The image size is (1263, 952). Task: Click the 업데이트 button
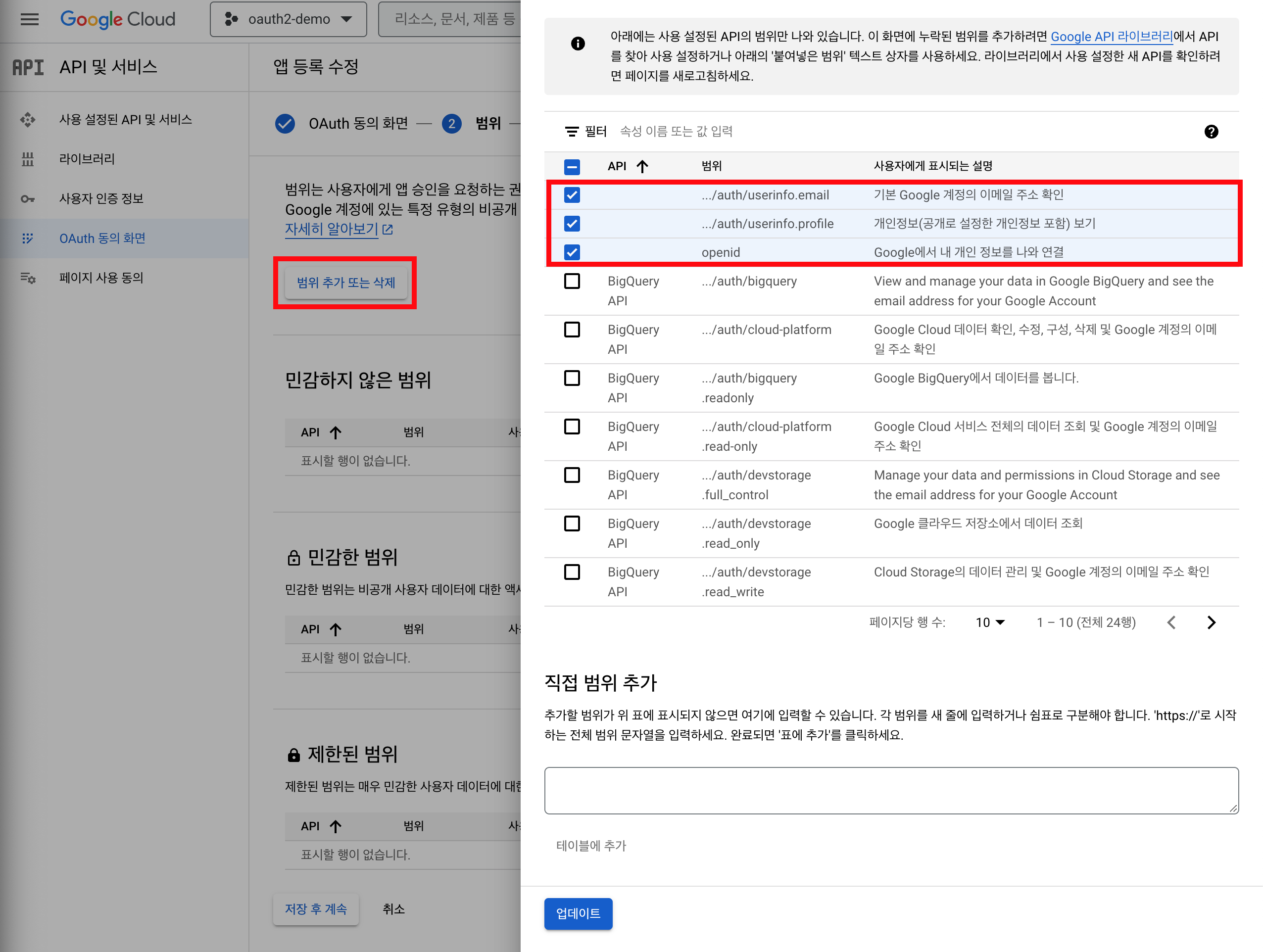pyautogui.click(x=578, y=914)
